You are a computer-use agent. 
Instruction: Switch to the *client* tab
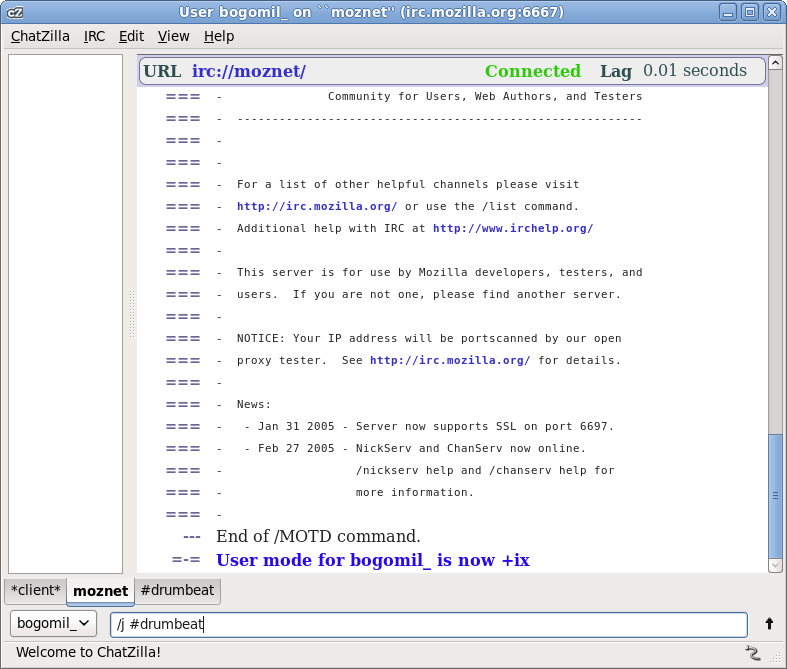(x=36, y=590)
